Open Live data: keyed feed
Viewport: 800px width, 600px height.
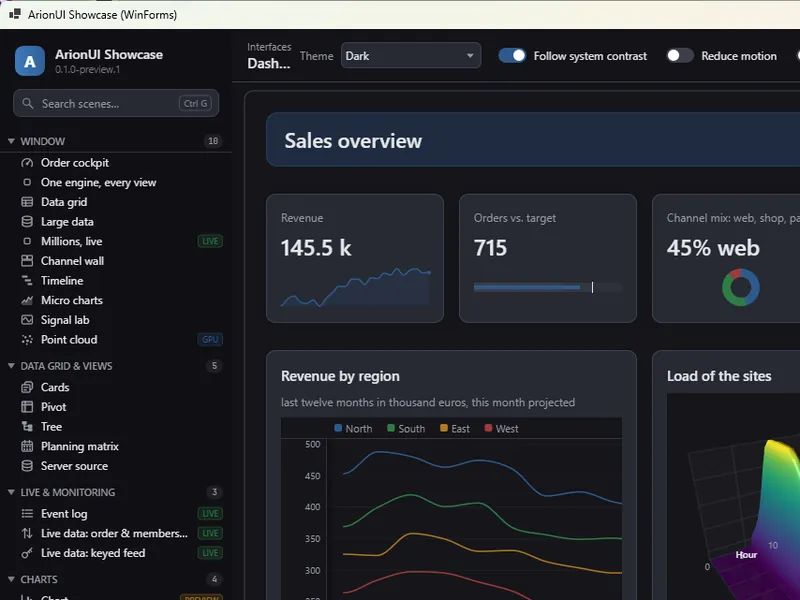click(93, 553)
